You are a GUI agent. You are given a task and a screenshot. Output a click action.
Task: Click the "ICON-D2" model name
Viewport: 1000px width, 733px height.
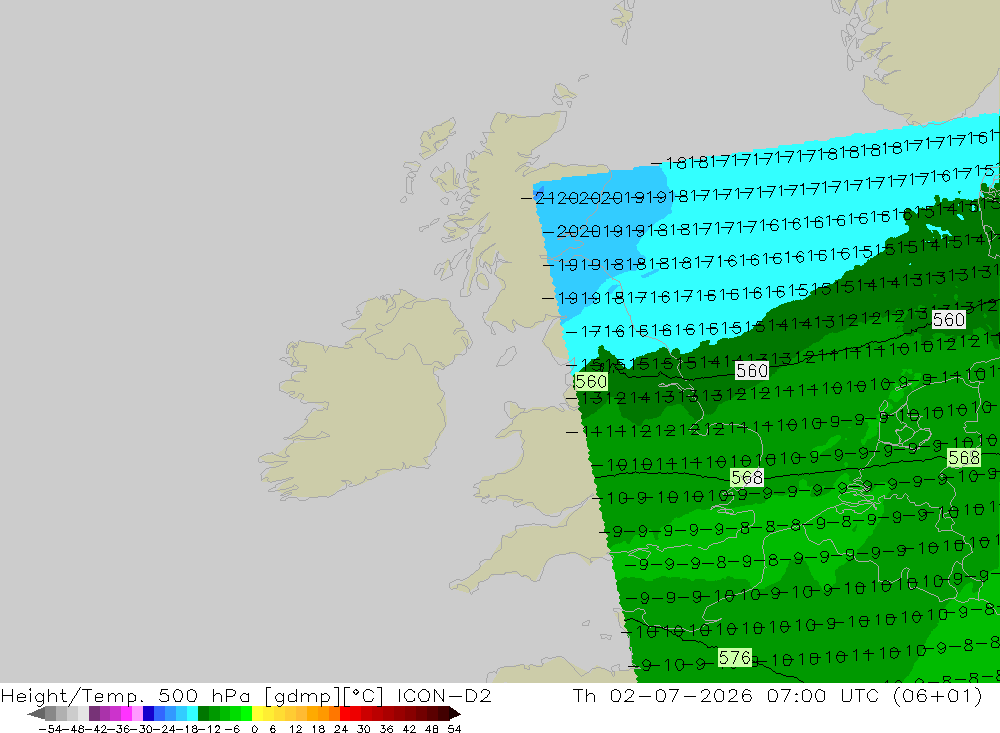[444, 695]
